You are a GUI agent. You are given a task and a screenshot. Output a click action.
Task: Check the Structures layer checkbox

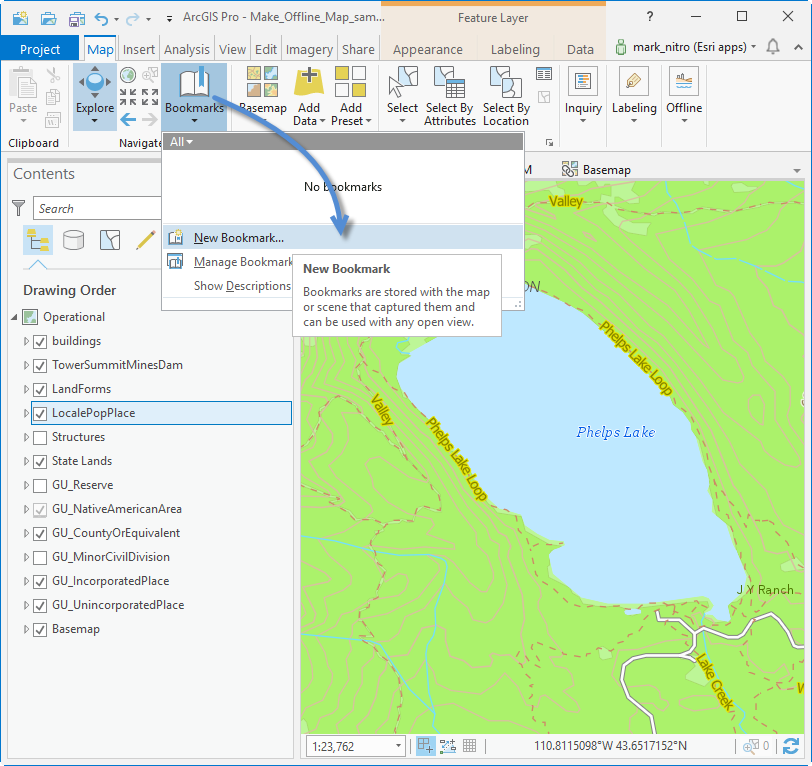40,438
